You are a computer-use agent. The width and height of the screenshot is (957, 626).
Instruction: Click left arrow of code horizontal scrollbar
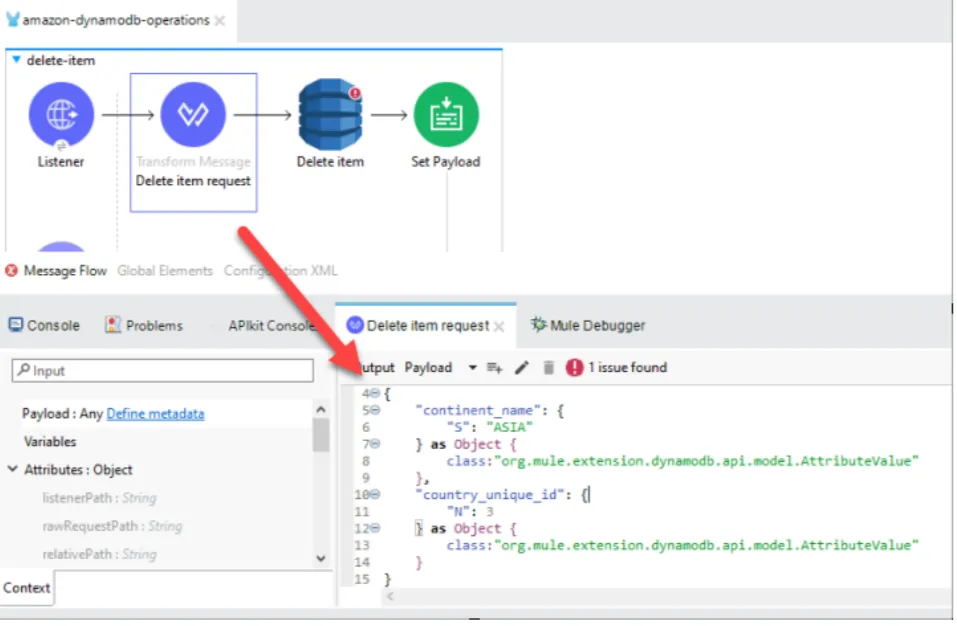click(391, 596)
